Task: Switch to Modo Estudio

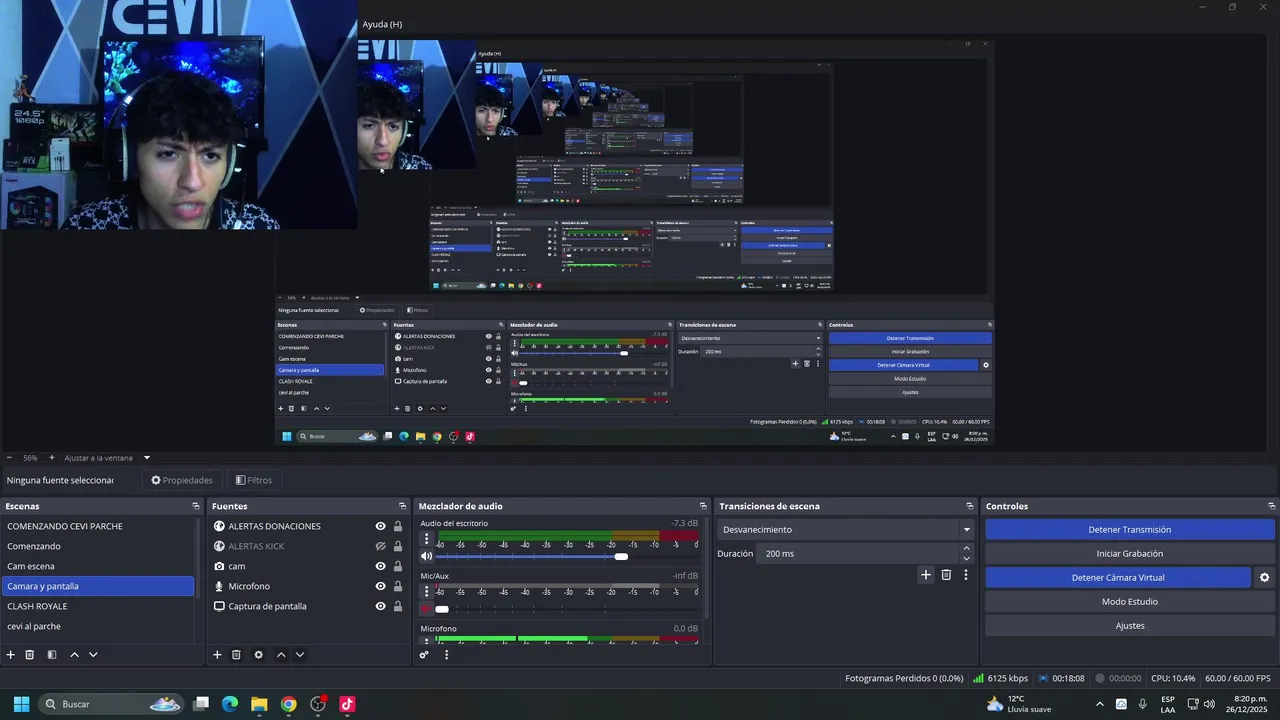Action: [1130, 602]
